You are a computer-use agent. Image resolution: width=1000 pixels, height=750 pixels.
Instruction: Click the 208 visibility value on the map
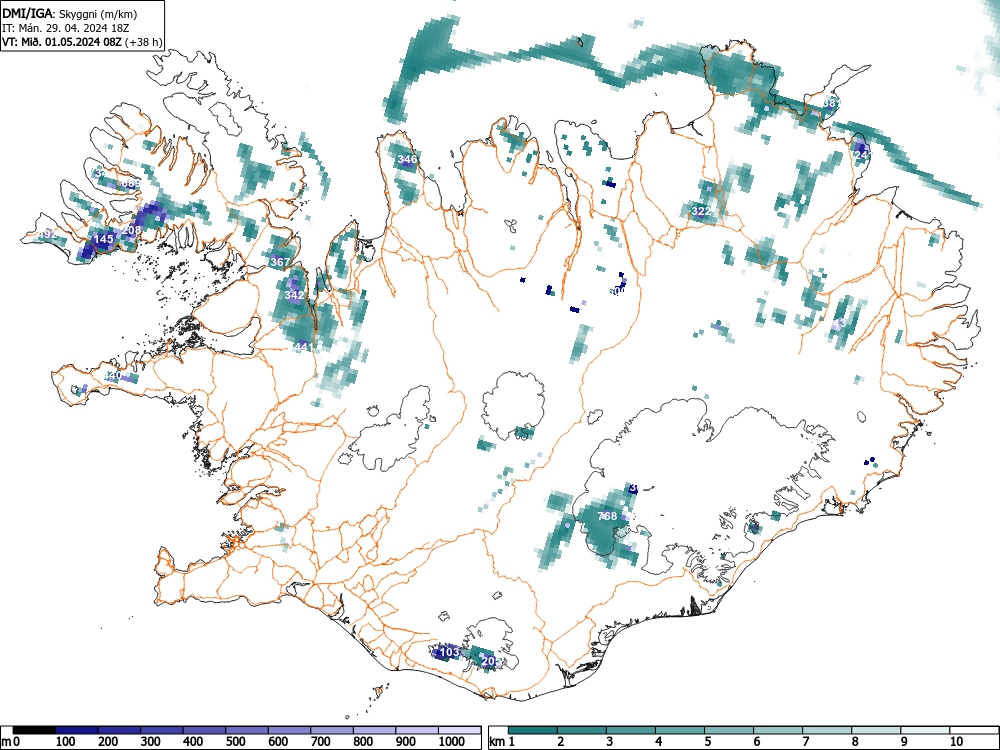point(131,230)
